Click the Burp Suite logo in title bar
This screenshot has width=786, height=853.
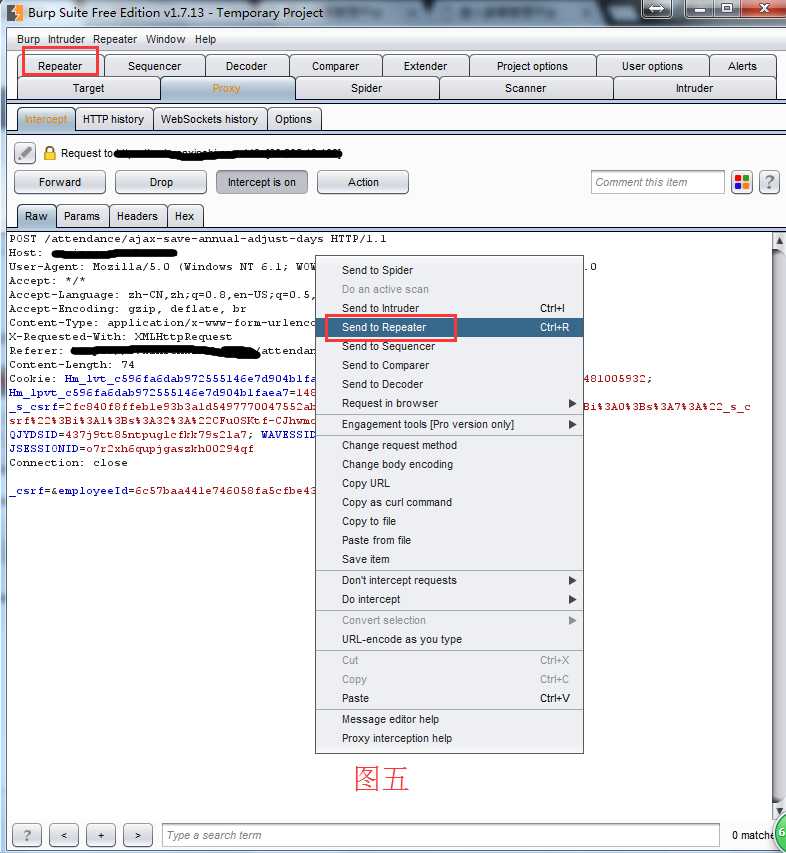click(15, 12)
